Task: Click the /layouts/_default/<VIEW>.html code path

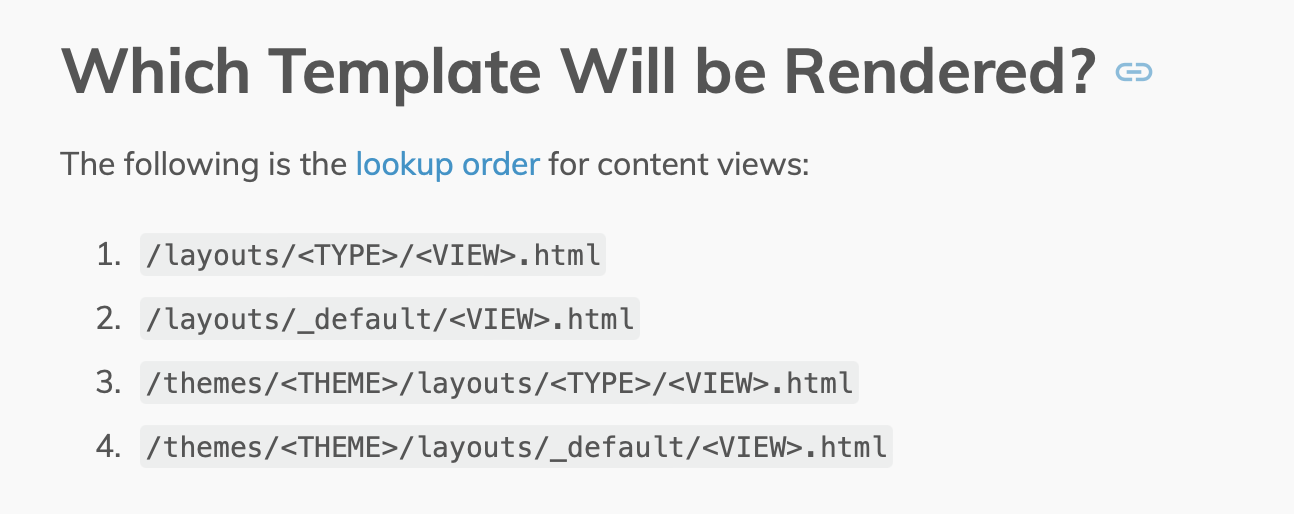Action: pyautogui.click(x=389, y=320)
